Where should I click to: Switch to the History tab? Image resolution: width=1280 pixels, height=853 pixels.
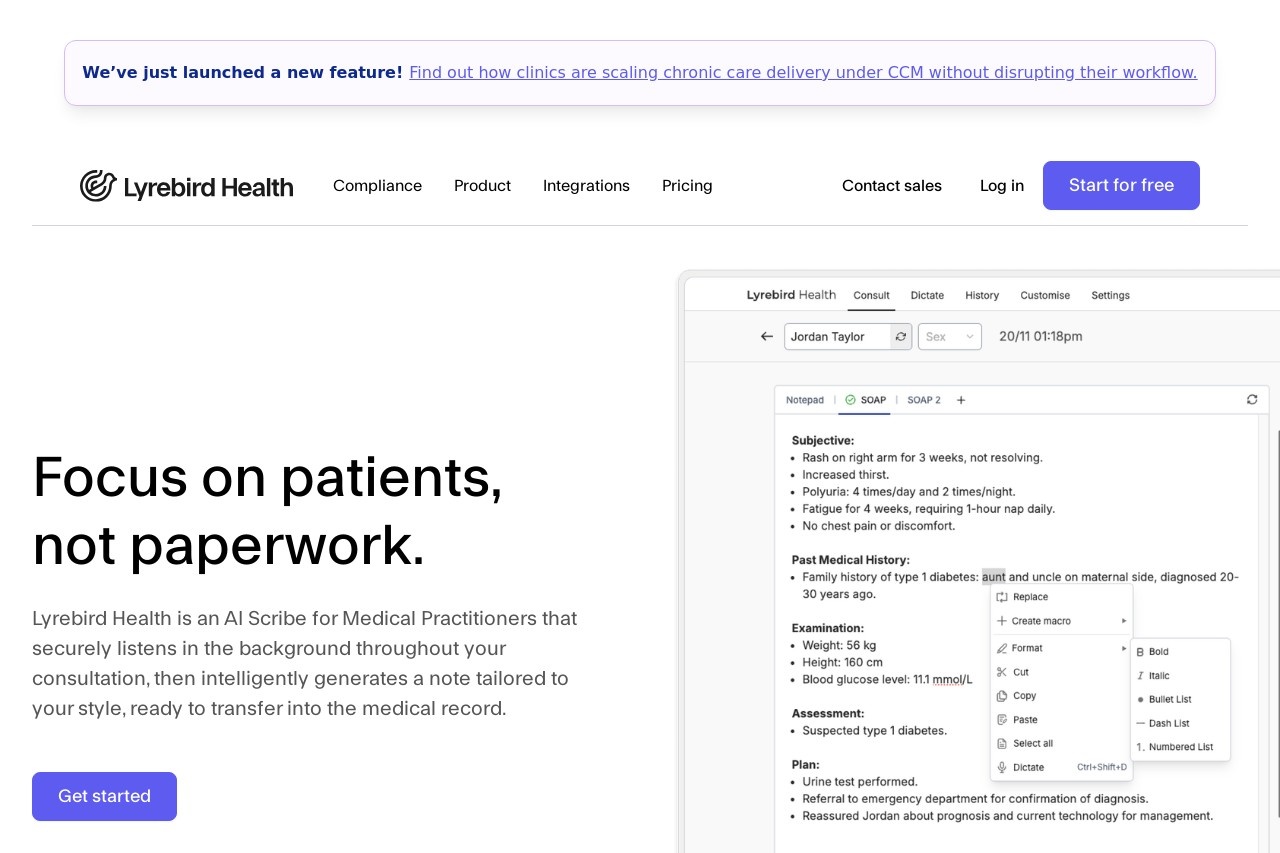pyautogui.click(x=982, y=295)
